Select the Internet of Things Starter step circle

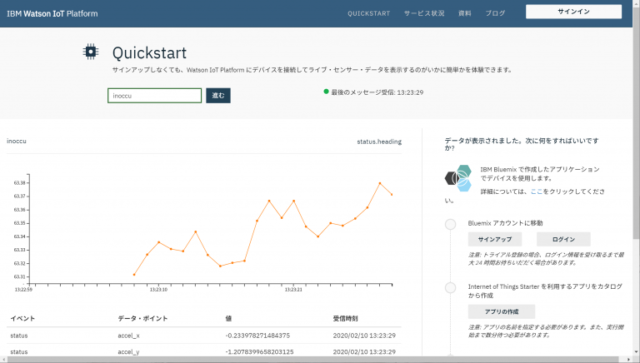tap(451, 288)
